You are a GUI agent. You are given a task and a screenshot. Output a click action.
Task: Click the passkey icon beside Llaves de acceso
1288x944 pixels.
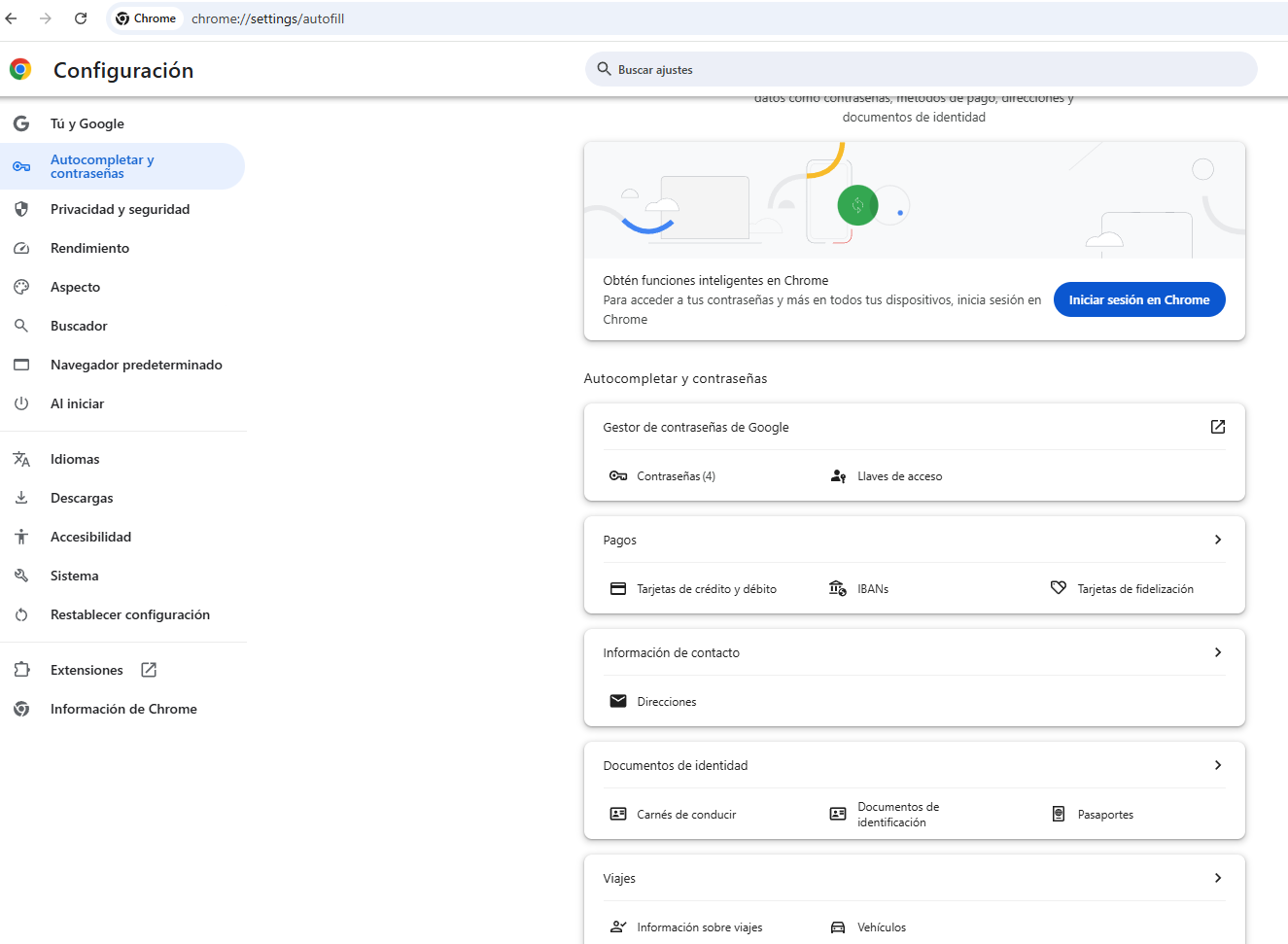point(838,475)
